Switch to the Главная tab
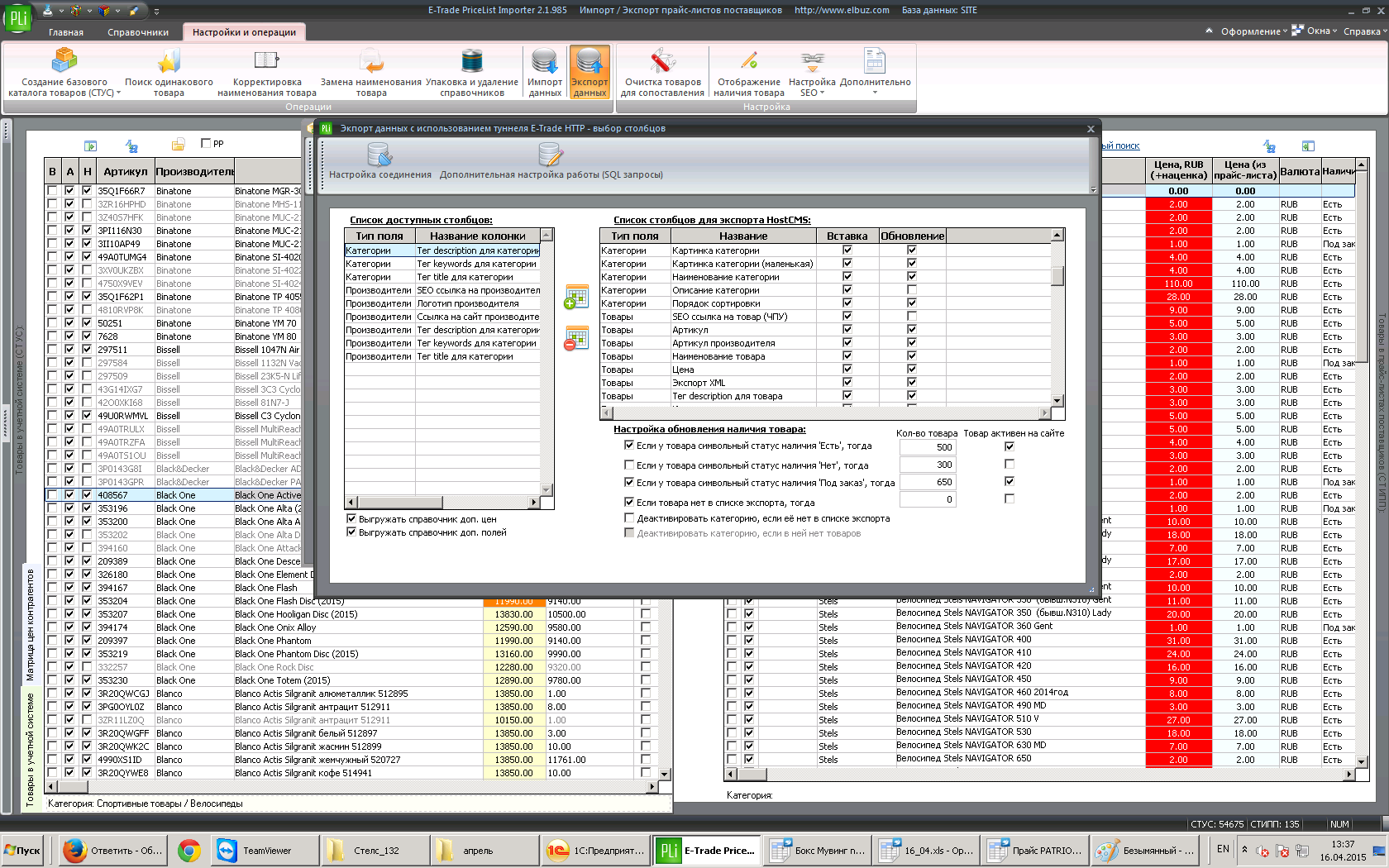Screen dimensions: 1389x868 tap(66, 32)
